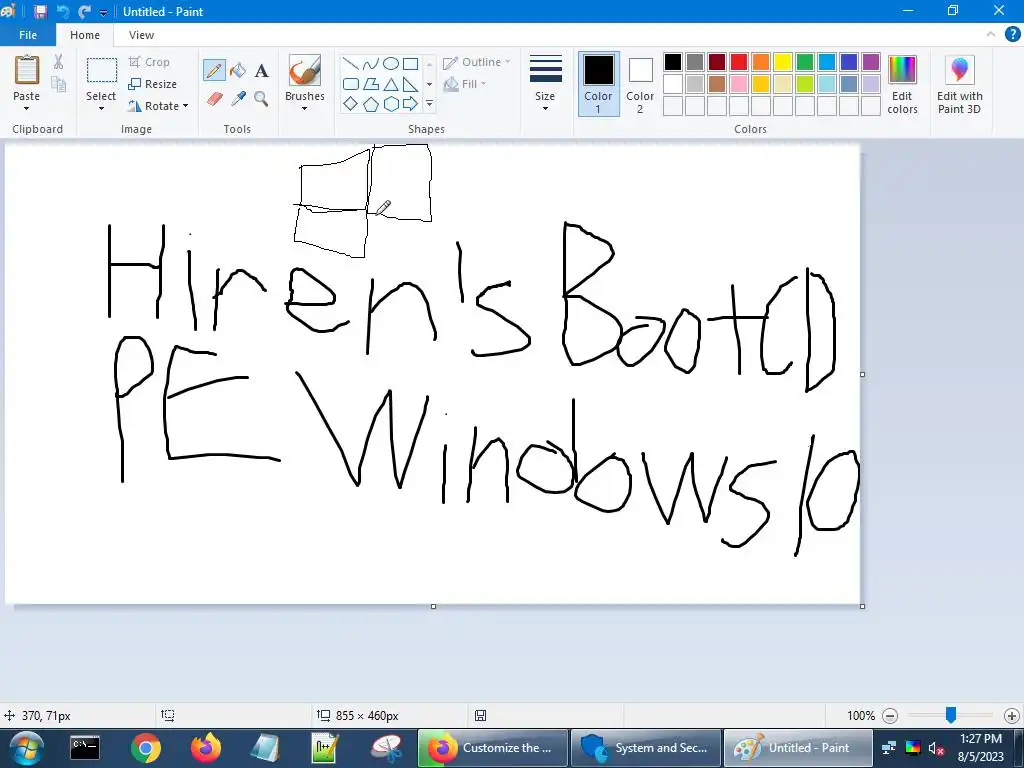This screenshot has height=768, width=1024.
Task: Choose the Diamond shape
Action: (x=351, y=104)
